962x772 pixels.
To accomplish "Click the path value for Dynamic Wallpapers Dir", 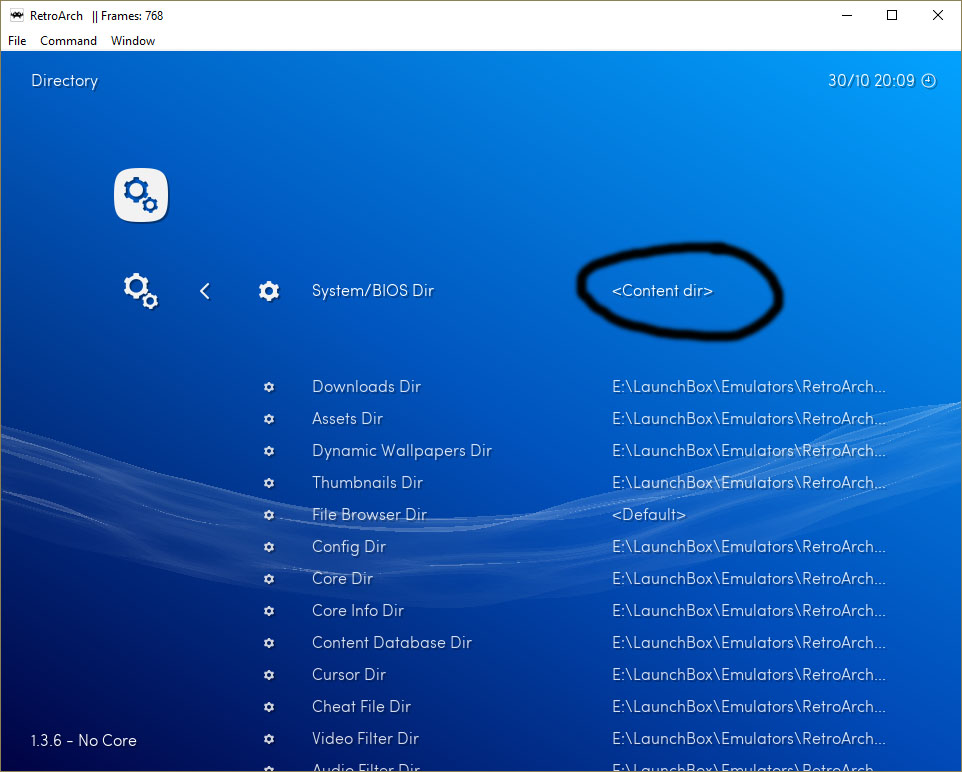I will pos(748,450).
